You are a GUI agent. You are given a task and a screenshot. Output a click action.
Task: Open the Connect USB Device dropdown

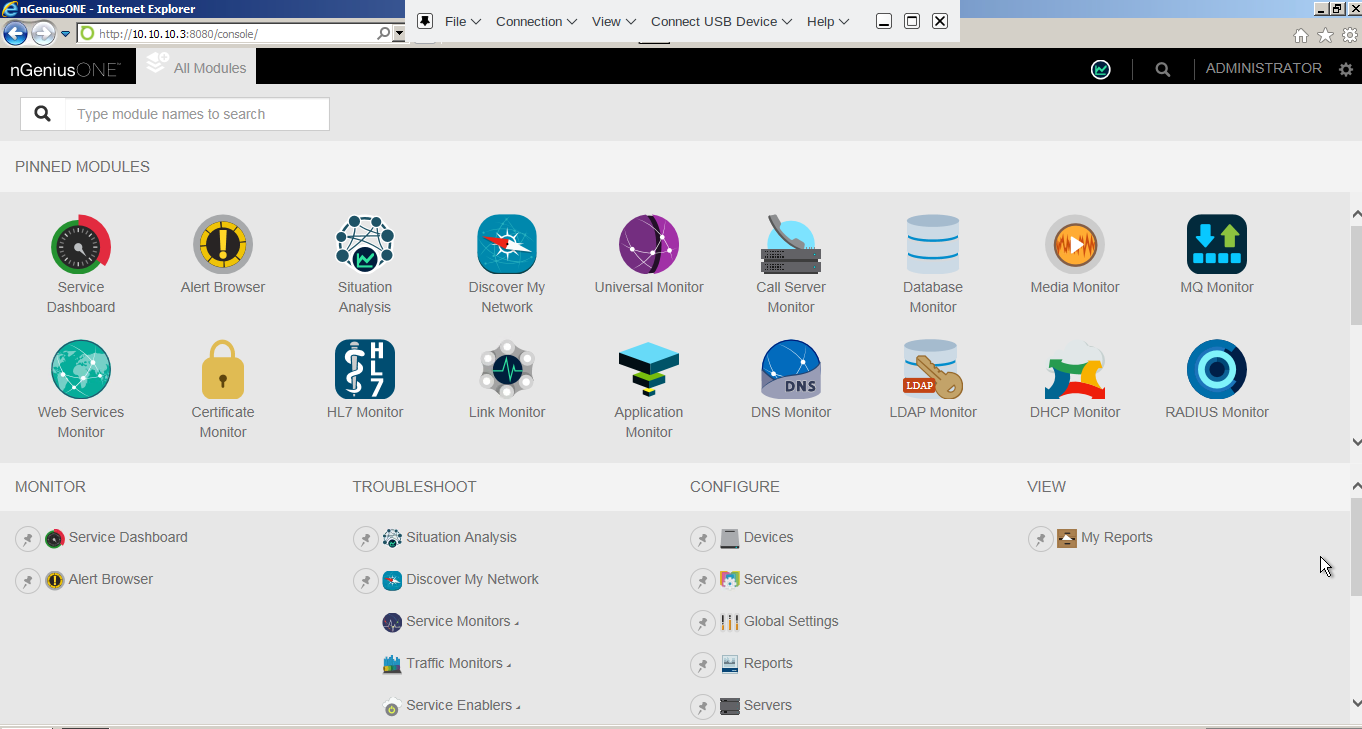(x=721, y=21)
